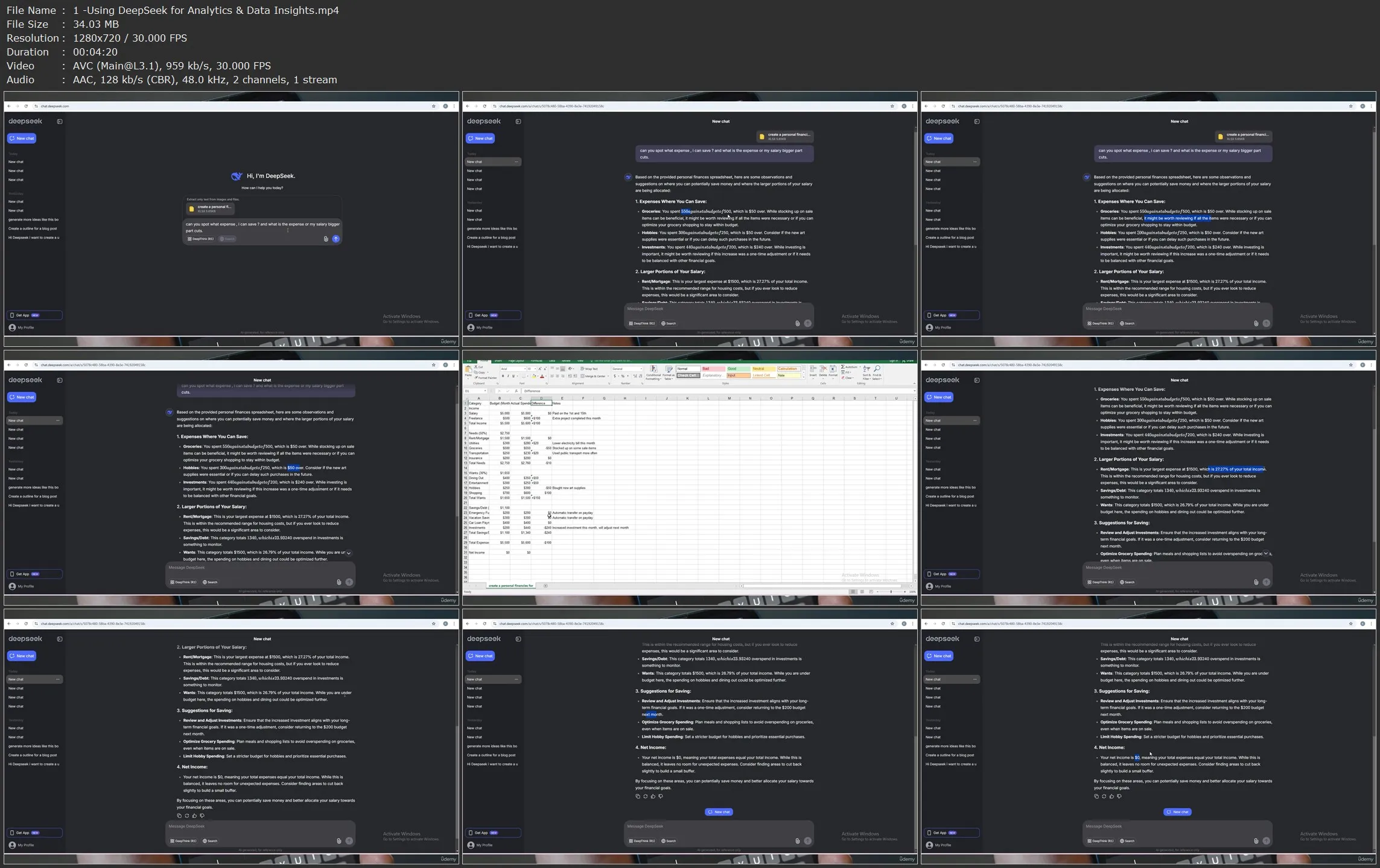1380x868 pixels.
Task: Open the Review tab in Excel
Action: point(566,361)
